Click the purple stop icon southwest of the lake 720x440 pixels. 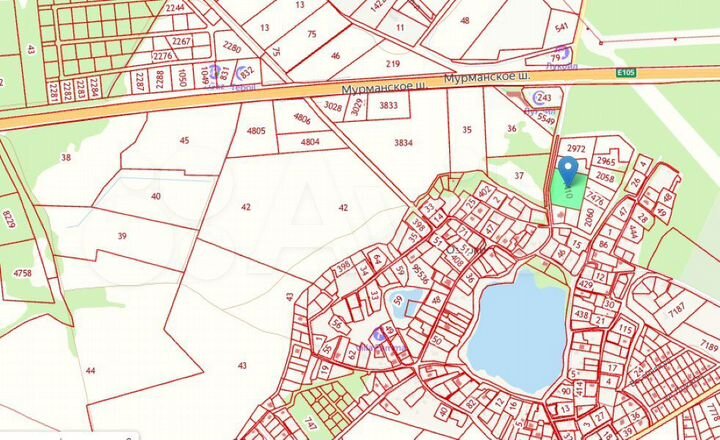tap(380, 335)
